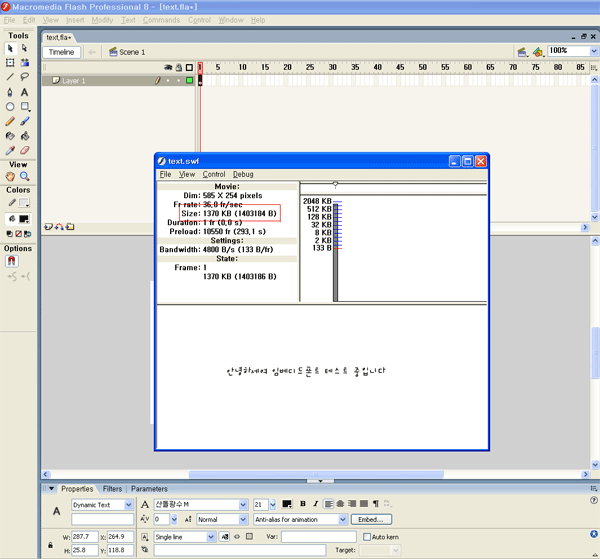Select the Subselection tool

[24, 48]
